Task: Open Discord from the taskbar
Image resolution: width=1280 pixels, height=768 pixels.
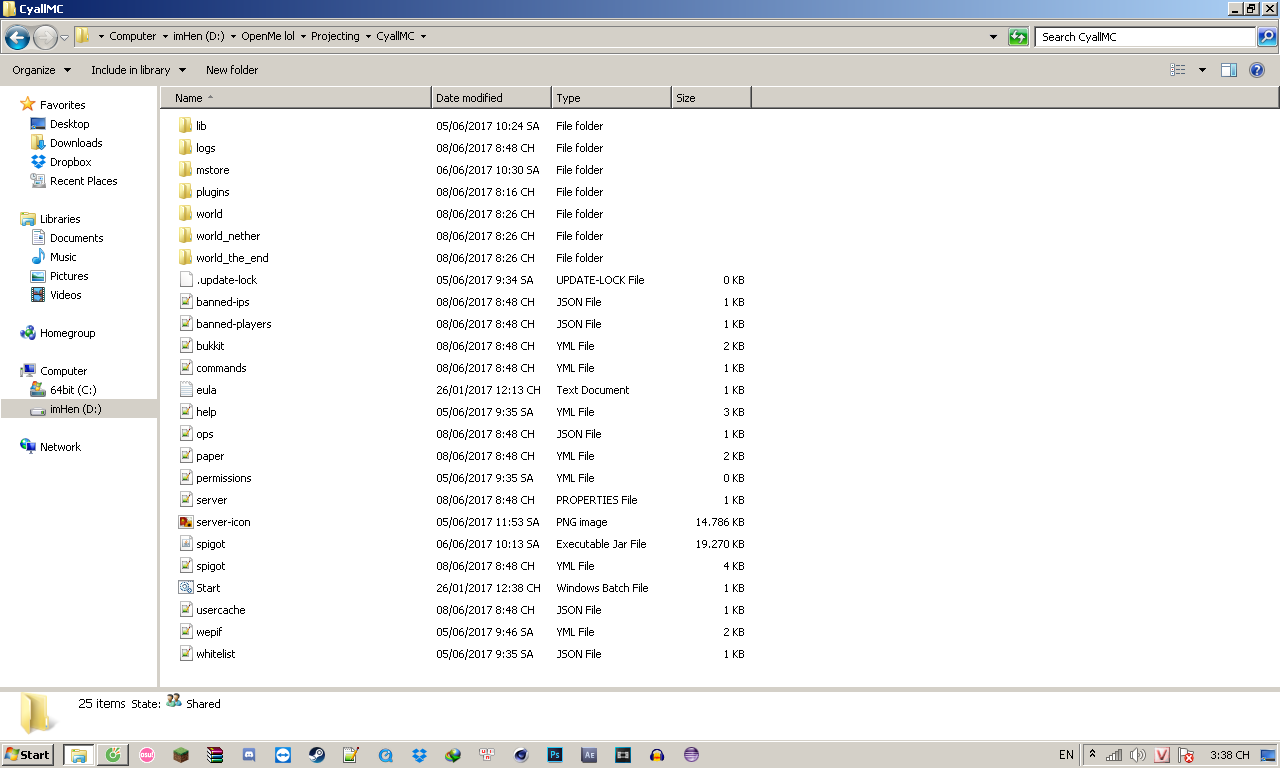Action: tap(249, 755)
